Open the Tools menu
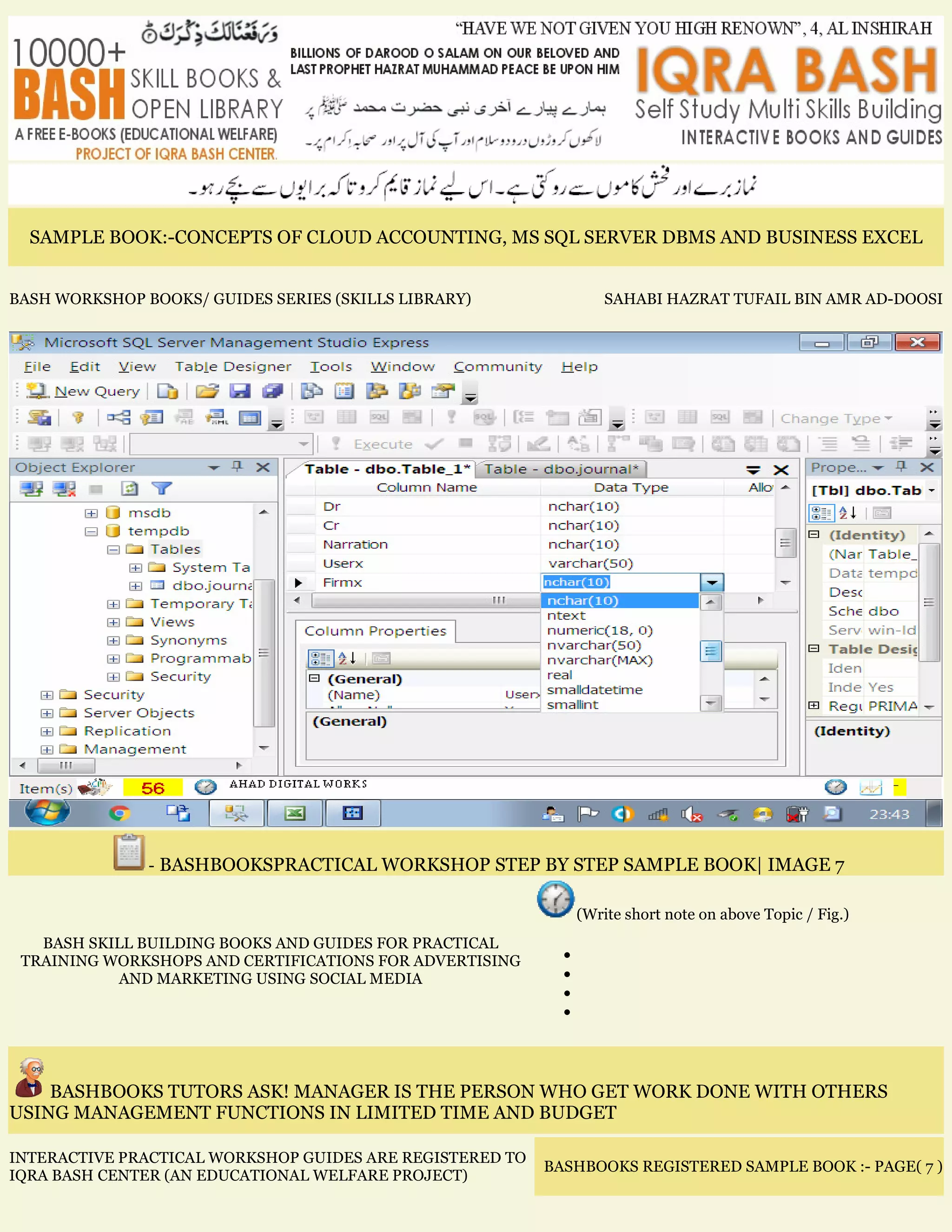 (x=331, y=367)
